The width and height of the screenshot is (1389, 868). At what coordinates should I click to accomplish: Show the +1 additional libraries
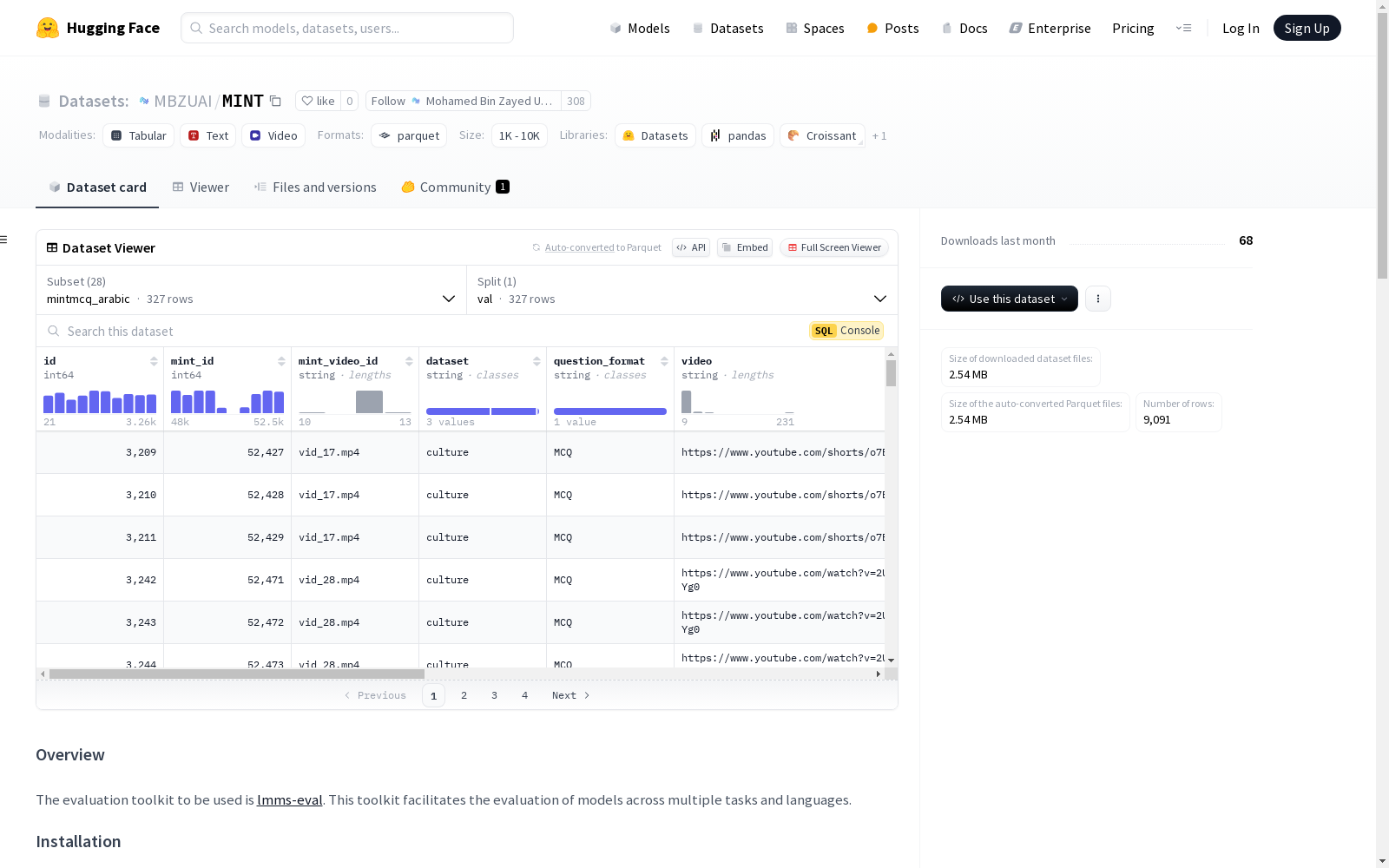[x=879, y=135]
